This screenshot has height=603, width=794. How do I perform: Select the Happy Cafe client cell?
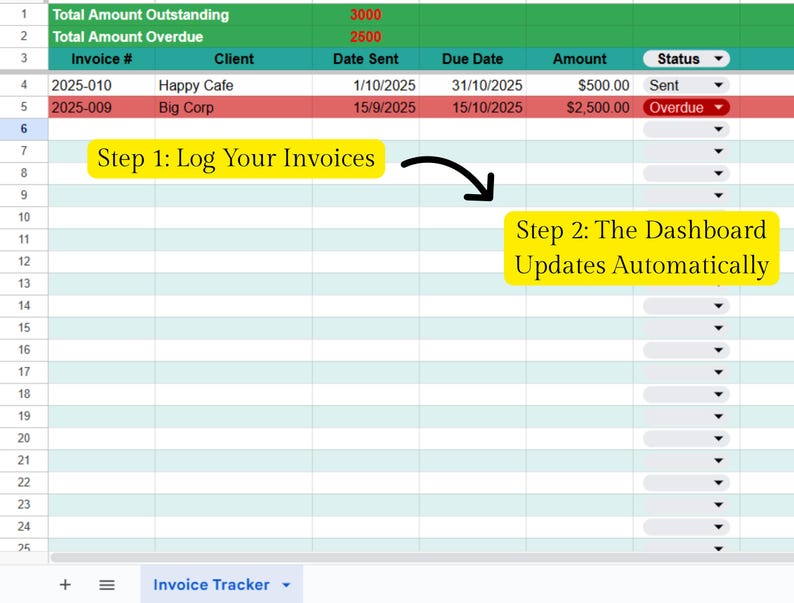click(x=233, y=85)
